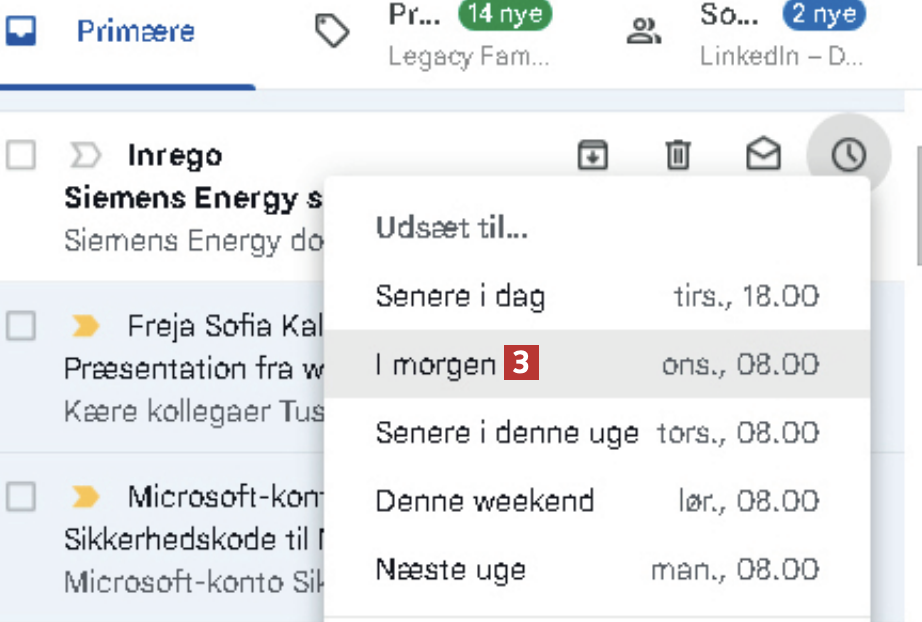Toggle importance marker on Microsoft-konto email
922x622 pixels.
[x=86, y=495]
